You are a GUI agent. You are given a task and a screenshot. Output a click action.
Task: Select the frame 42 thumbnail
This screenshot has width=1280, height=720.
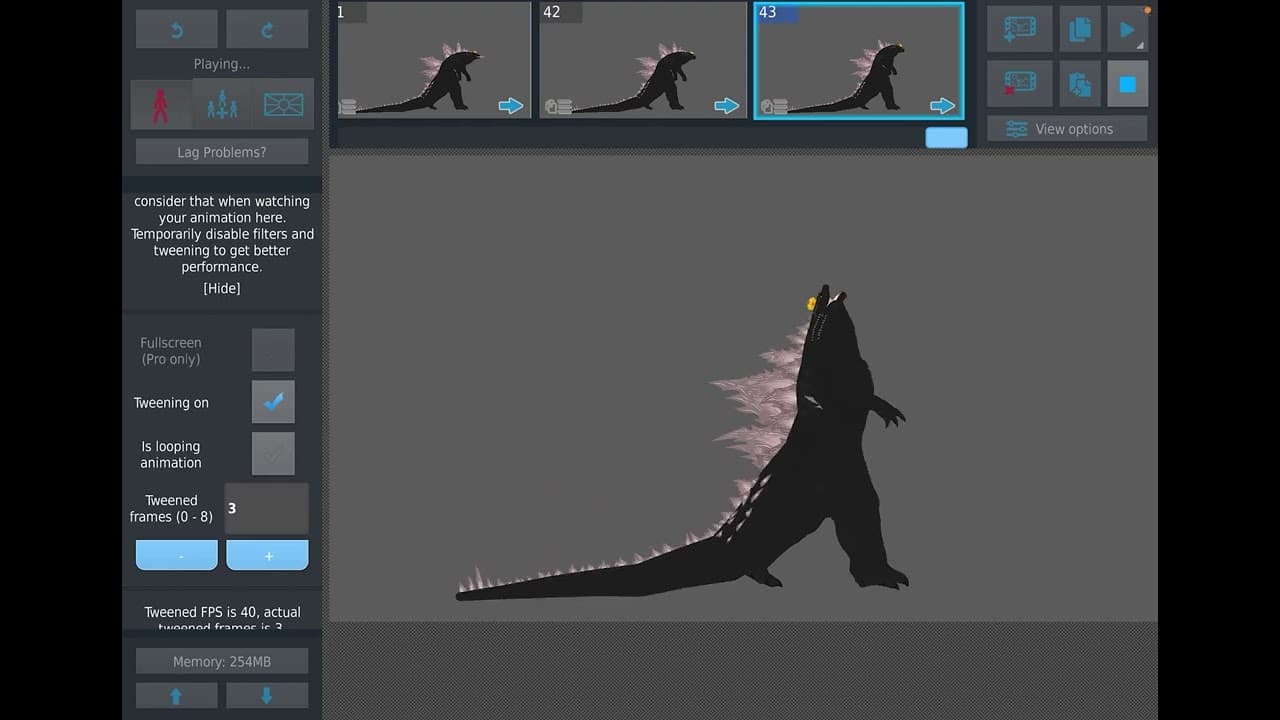[x=643, y=60]
